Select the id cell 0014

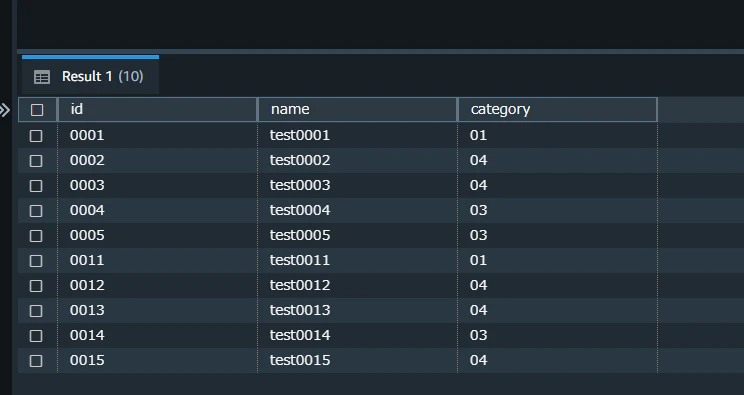pos(157,335)
